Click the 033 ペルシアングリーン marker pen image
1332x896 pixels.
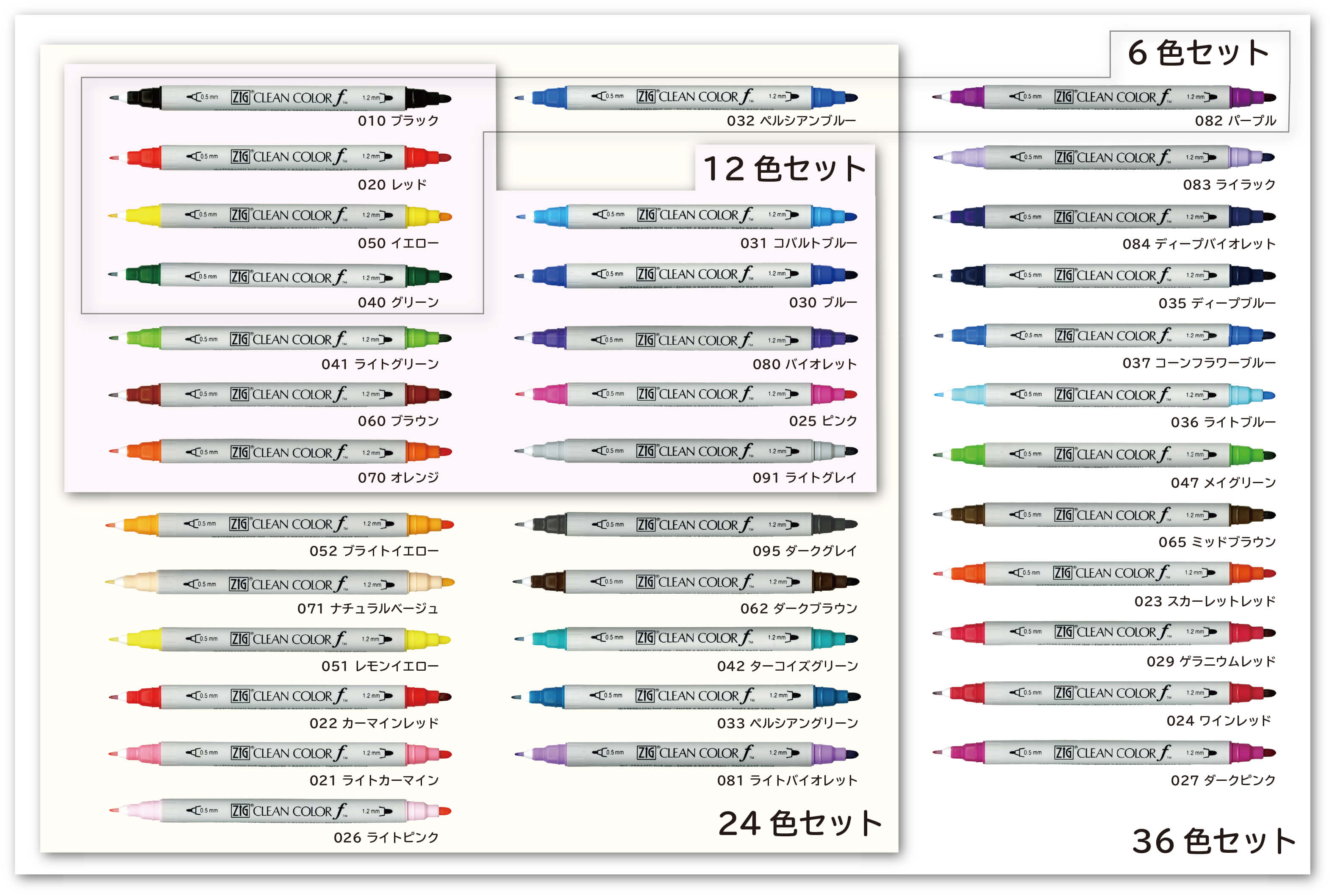(686, 697)
